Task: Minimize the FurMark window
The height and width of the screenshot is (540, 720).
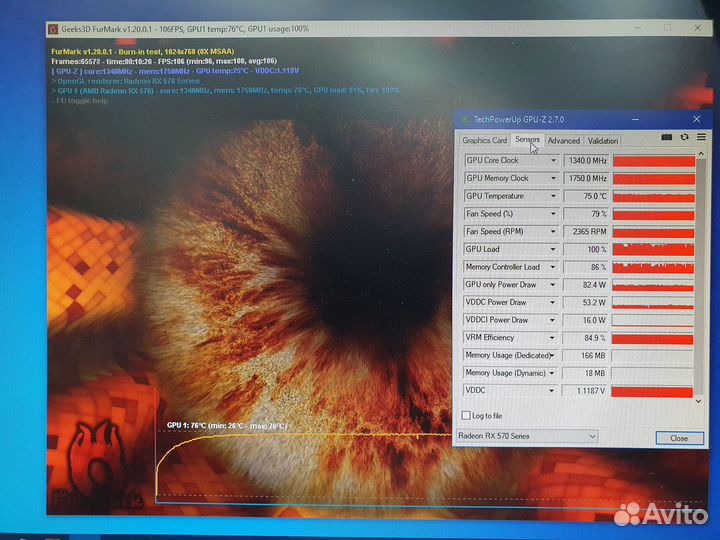Action: [637, 28]
